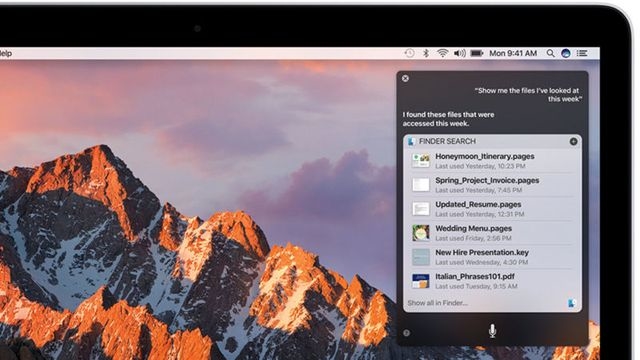Screen dimensions: 640x360
Task: Click Show all in Finder link
Action: [x=438, y=303]
